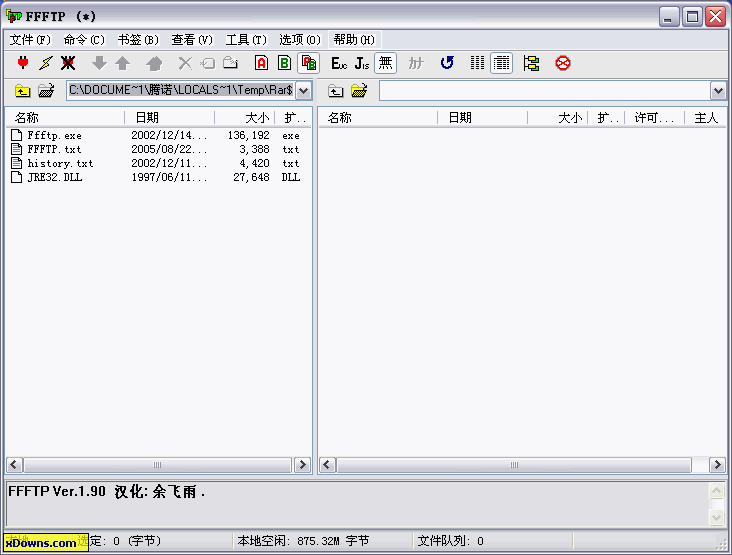732x555 pixels.
Task: Click the Mirror Upload double-arrow icon
Action: [x=154, y=63]
